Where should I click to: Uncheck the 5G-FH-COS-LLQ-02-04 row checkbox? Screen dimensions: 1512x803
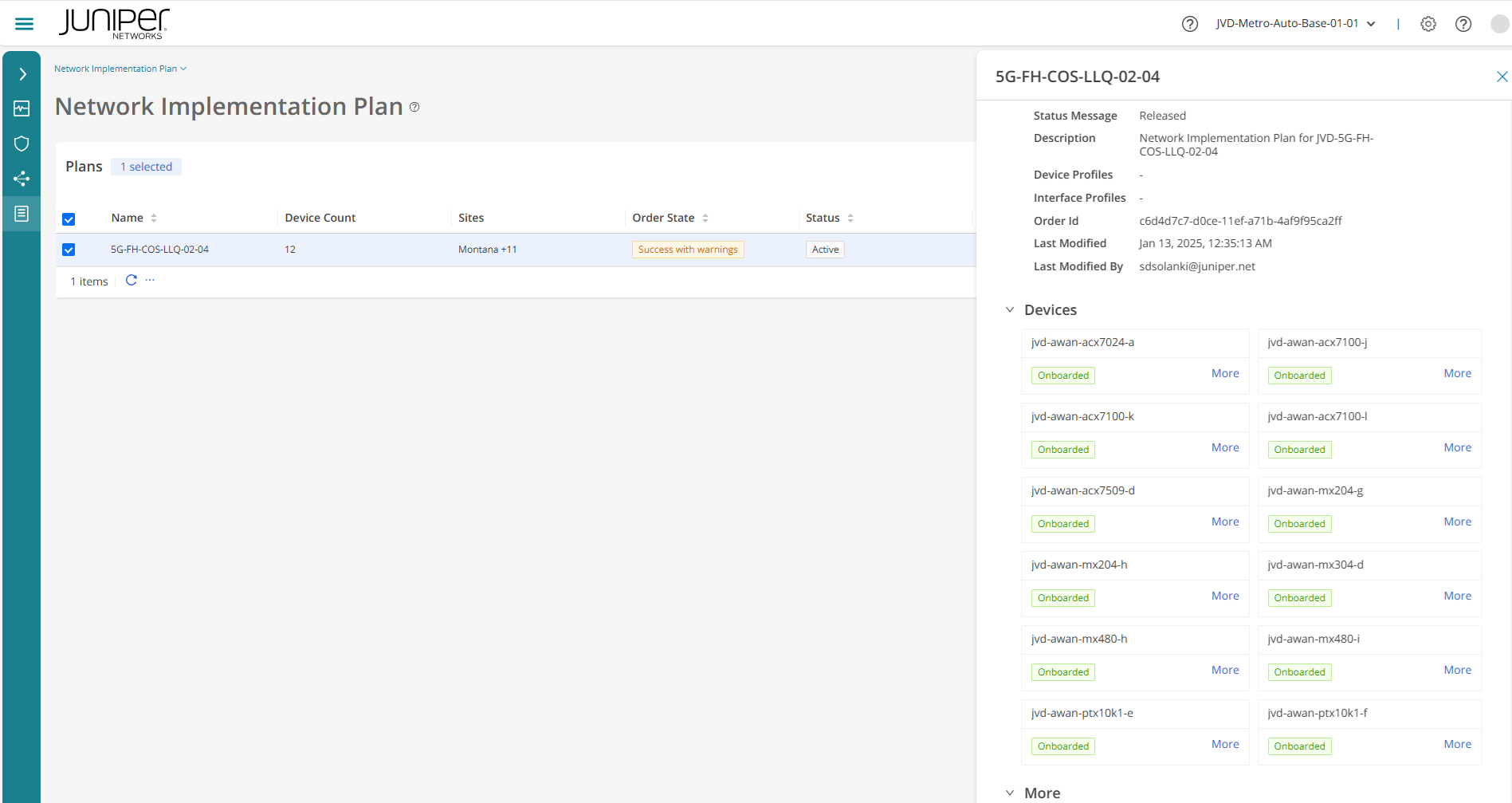(69, 250)
